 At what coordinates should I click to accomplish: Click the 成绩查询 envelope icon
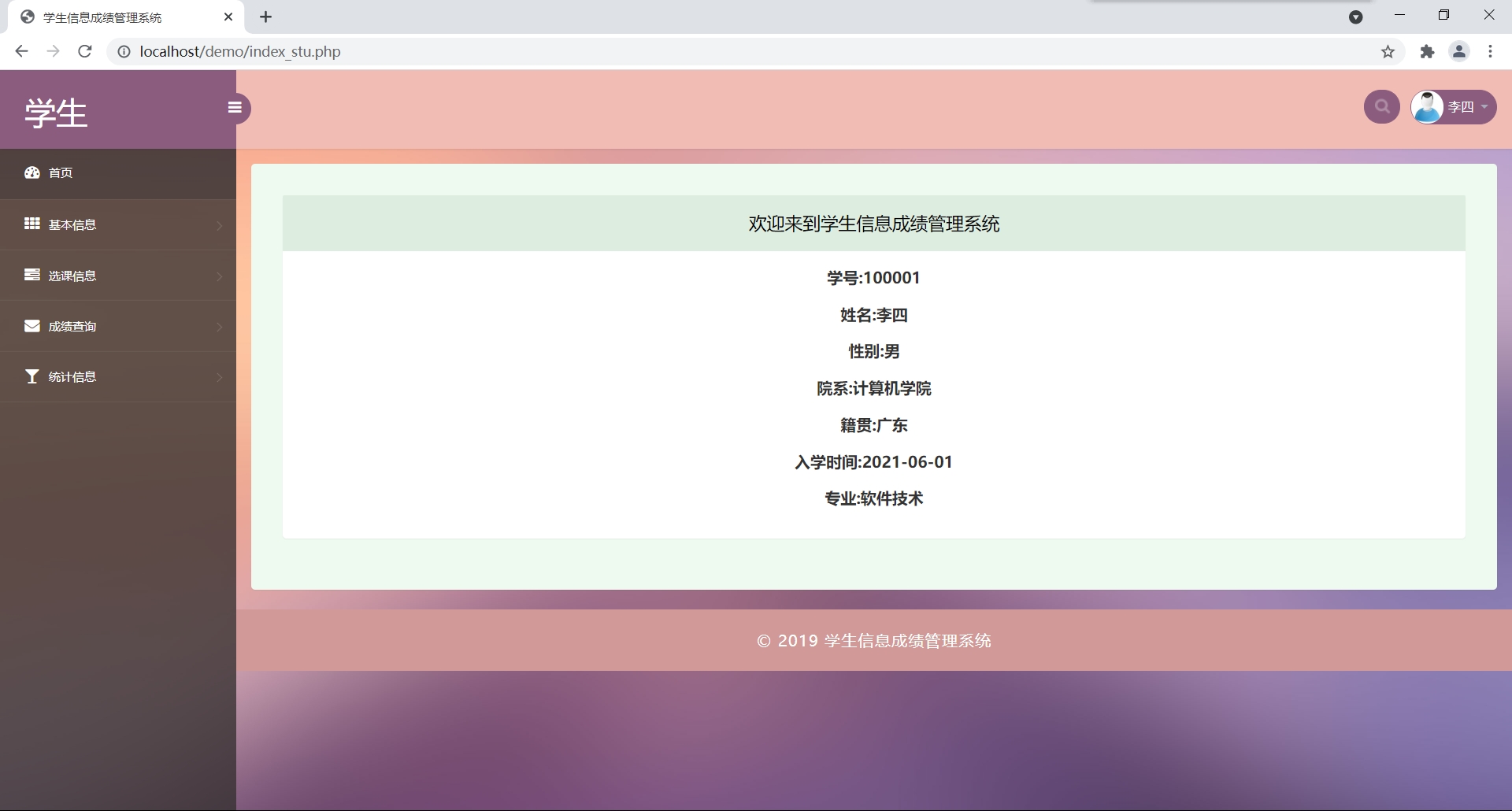pos(31,326)
